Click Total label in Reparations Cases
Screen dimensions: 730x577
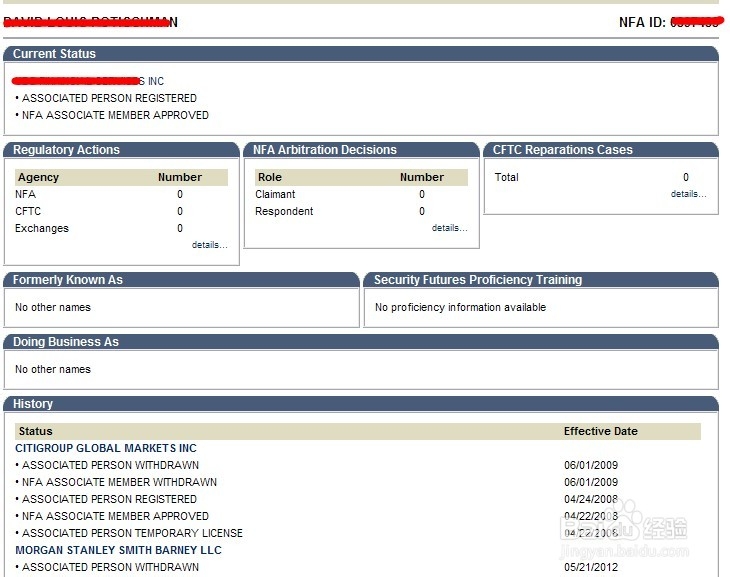tap(507, 177)
